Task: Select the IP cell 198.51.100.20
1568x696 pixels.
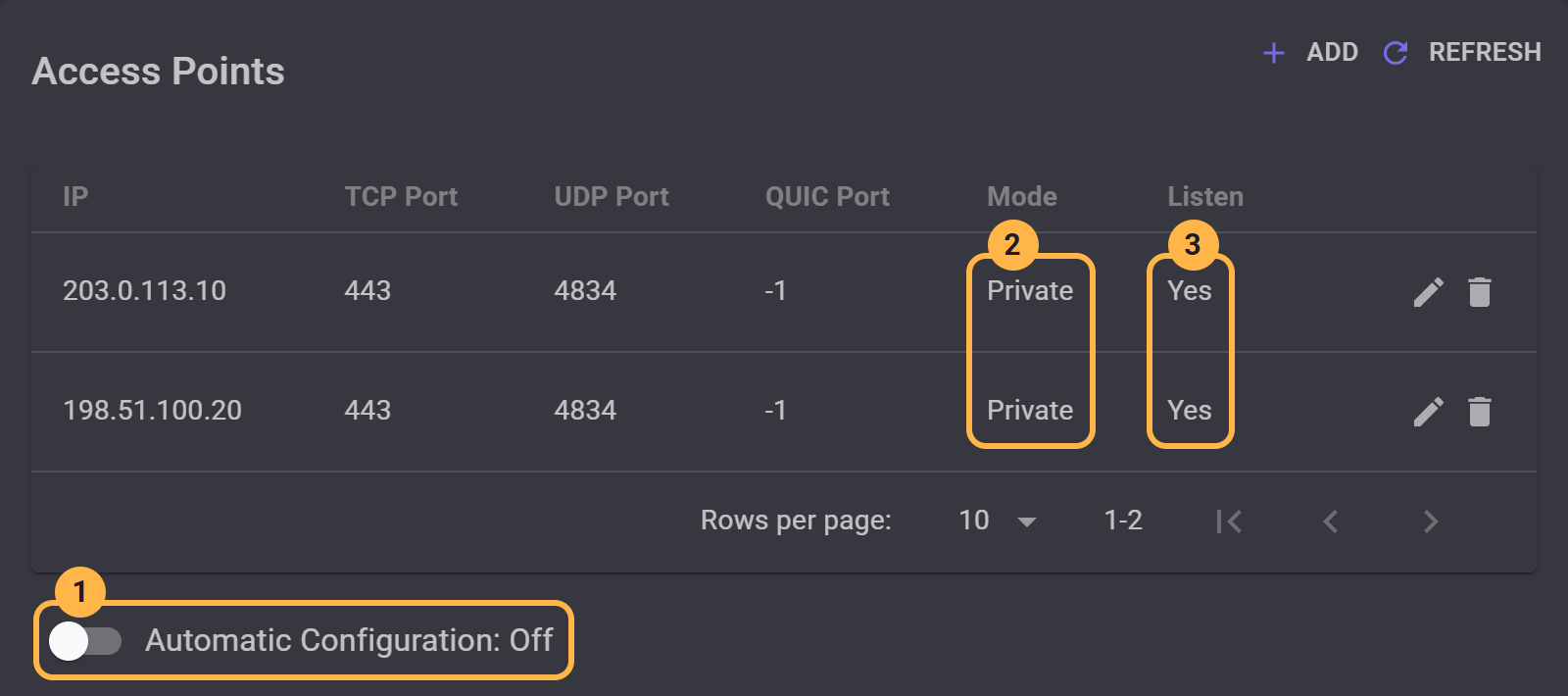Action: (x=152, y=411)
